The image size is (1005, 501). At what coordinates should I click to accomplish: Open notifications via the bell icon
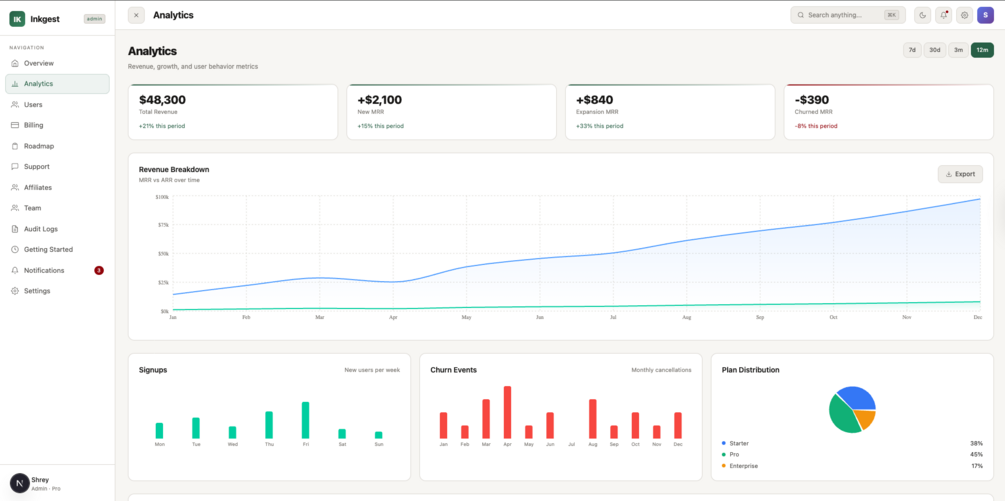[x=943, y=15]
